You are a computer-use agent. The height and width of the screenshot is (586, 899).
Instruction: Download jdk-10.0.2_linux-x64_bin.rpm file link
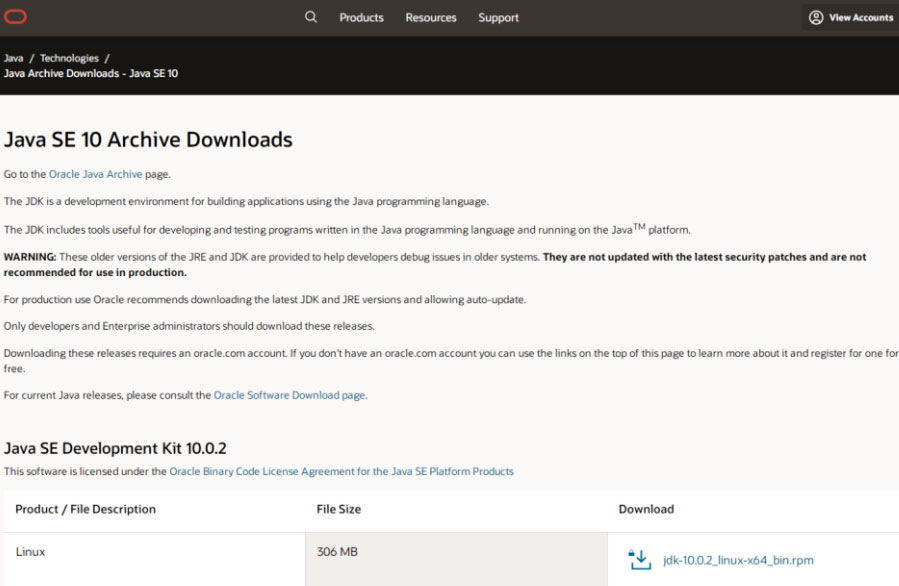coord(737,560)
